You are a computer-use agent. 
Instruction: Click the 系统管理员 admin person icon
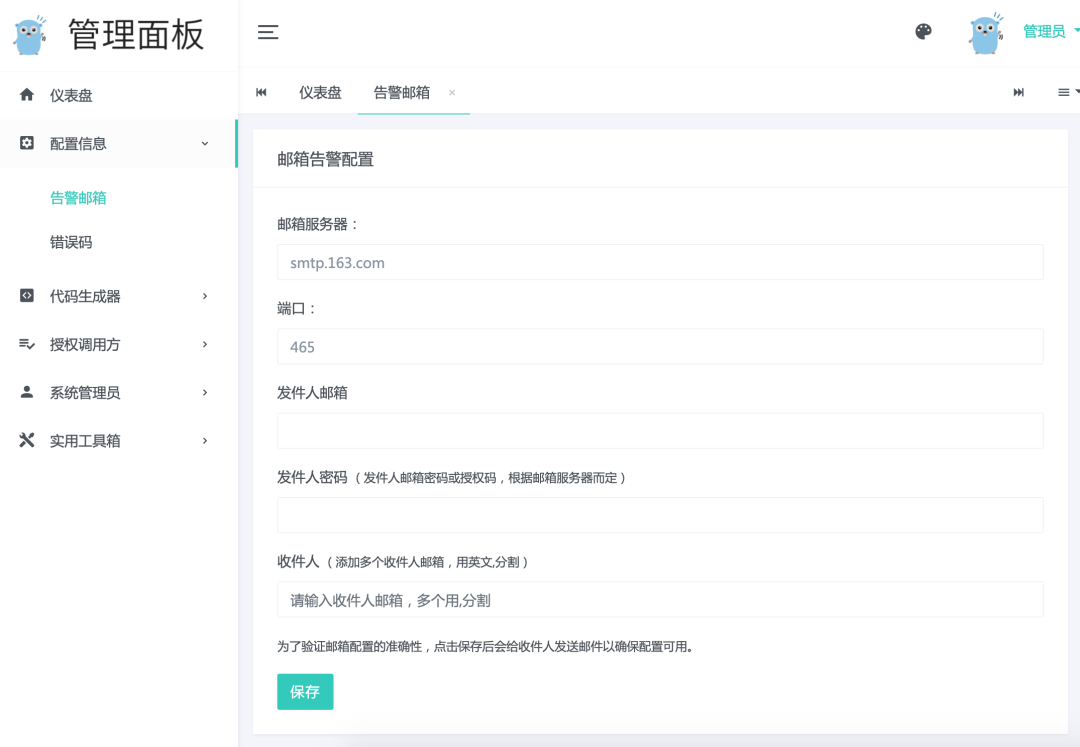click(x=26, y=392)
